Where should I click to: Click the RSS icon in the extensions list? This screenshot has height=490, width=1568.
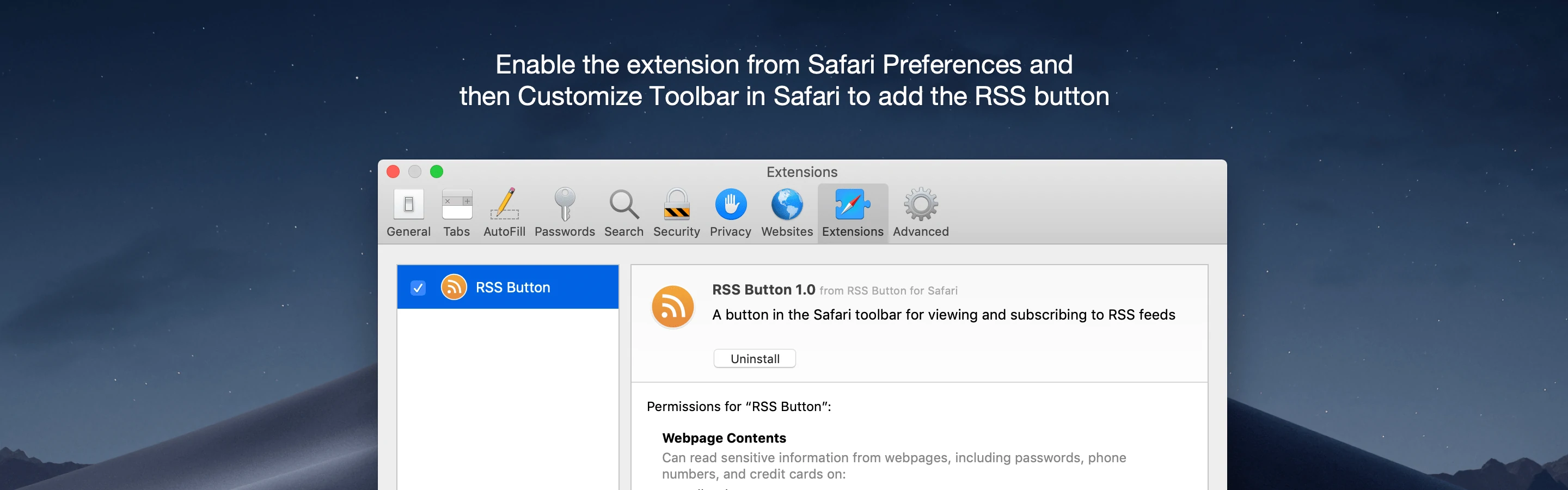(454, 287)
